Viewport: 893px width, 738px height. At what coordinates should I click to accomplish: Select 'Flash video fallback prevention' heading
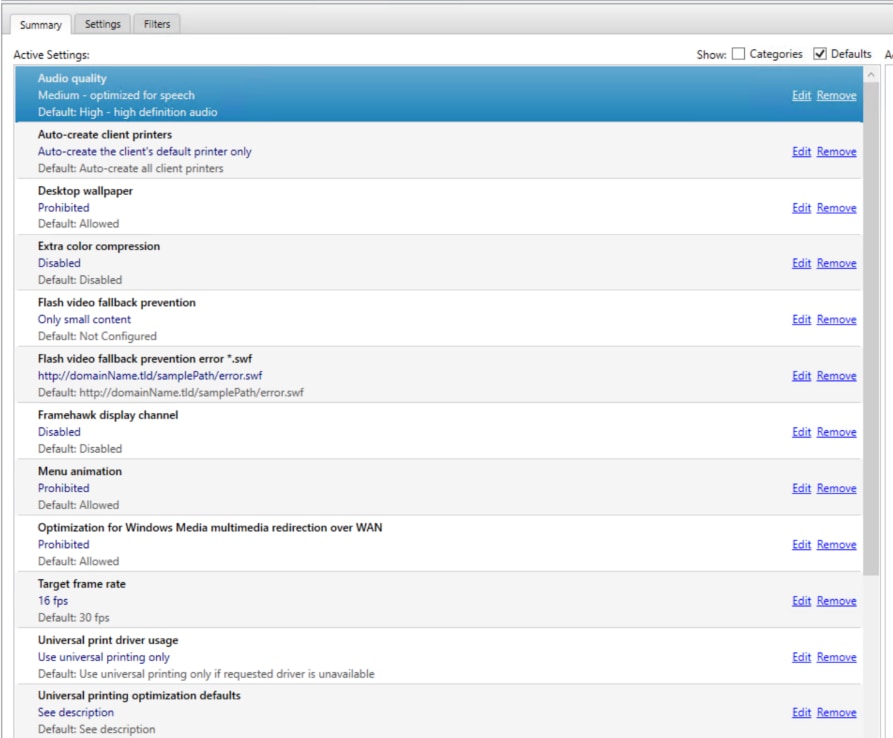click(x=117, y=302)
